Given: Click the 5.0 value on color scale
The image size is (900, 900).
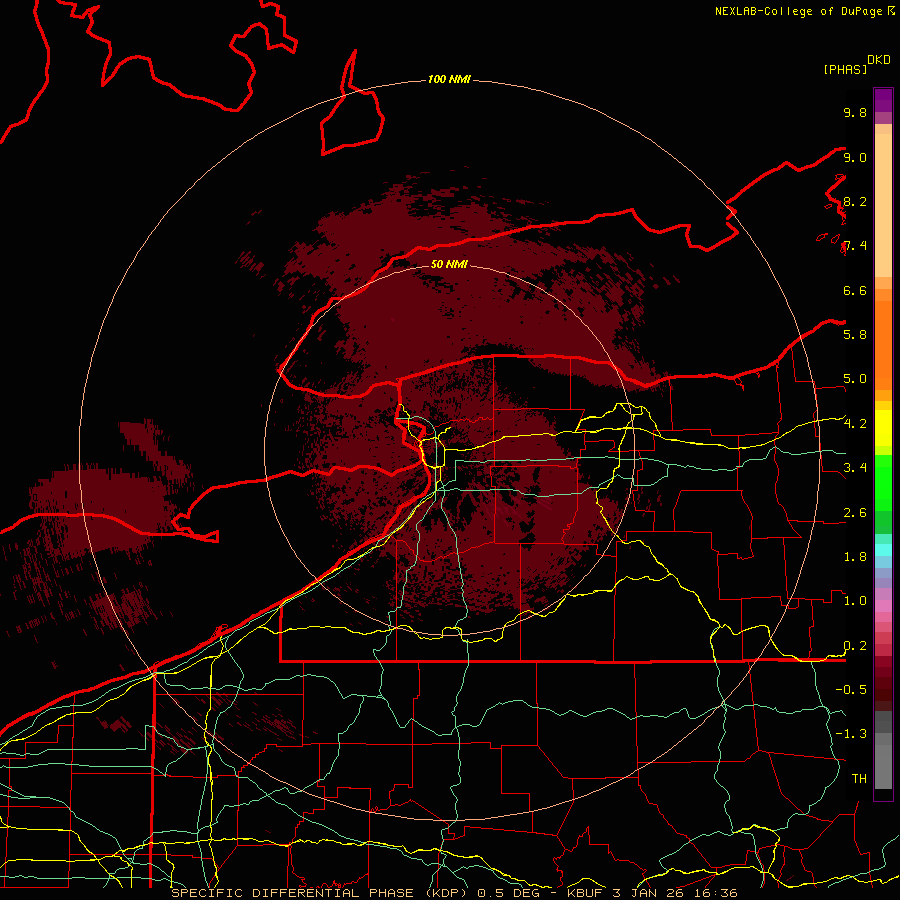Looking at the screenshot, I should tap(855, 379).
